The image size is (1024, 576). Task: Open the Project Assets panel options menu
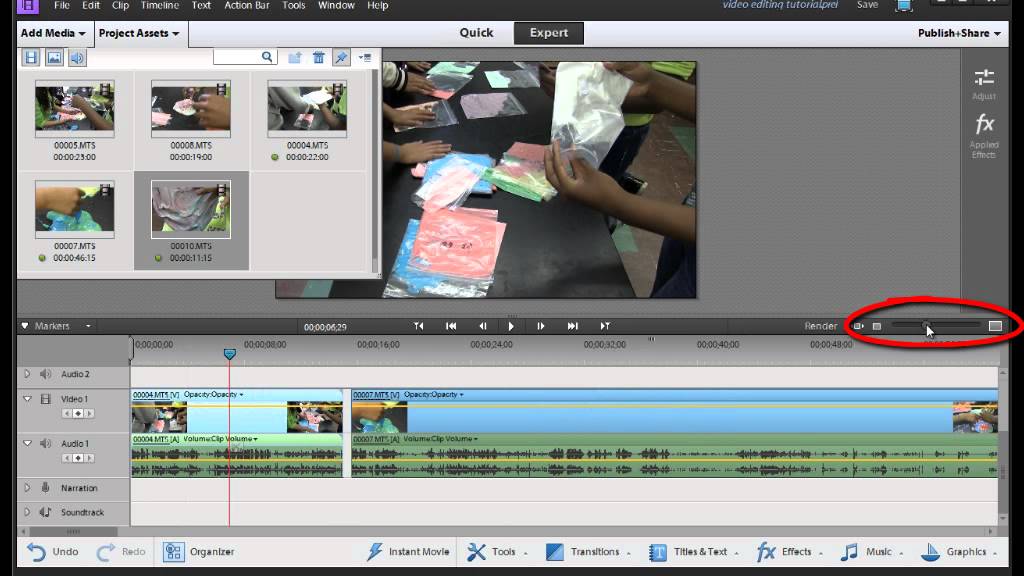[365, 57]
